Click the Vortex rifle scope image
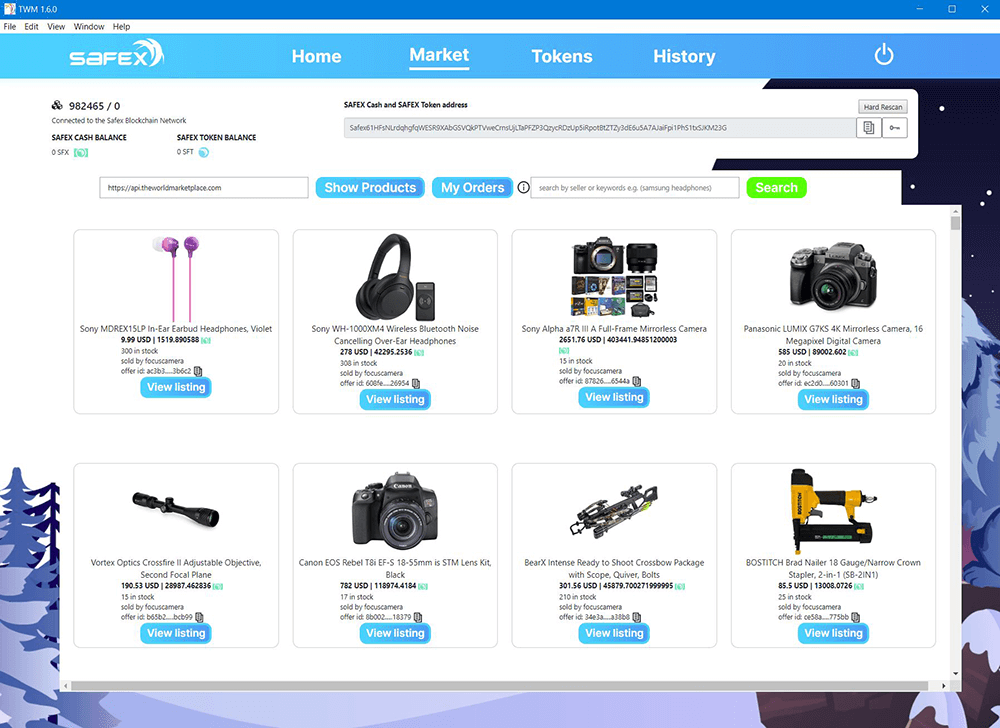Screen dimensions: 1000x728 tap(176, 509)
